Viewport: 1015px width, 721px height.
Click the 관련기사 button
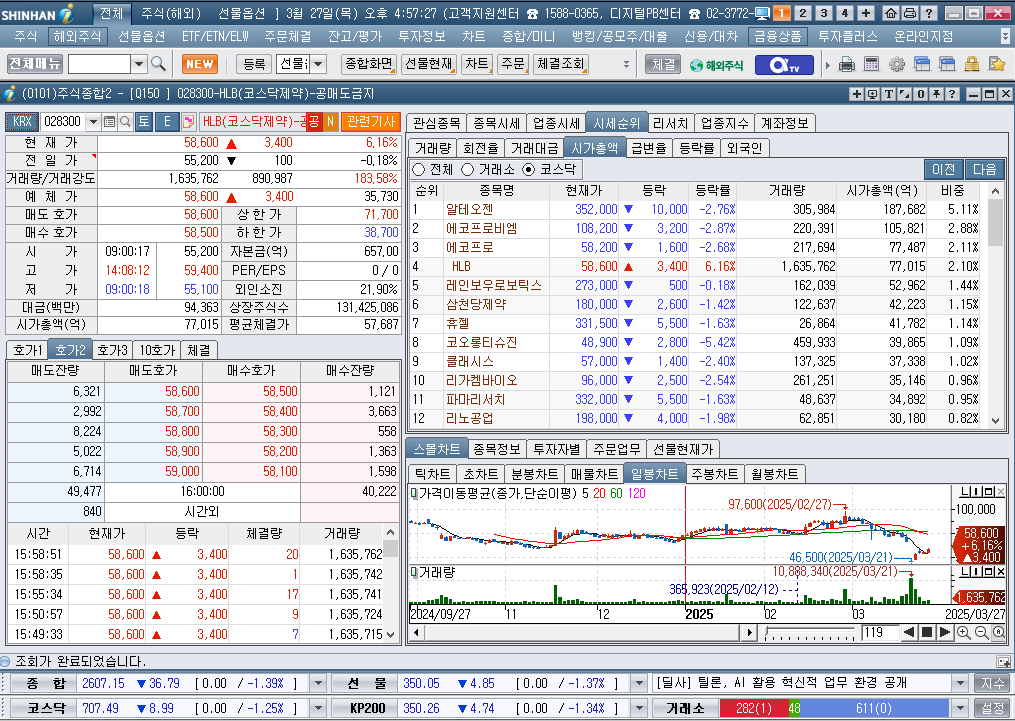[x=371, y=122]
